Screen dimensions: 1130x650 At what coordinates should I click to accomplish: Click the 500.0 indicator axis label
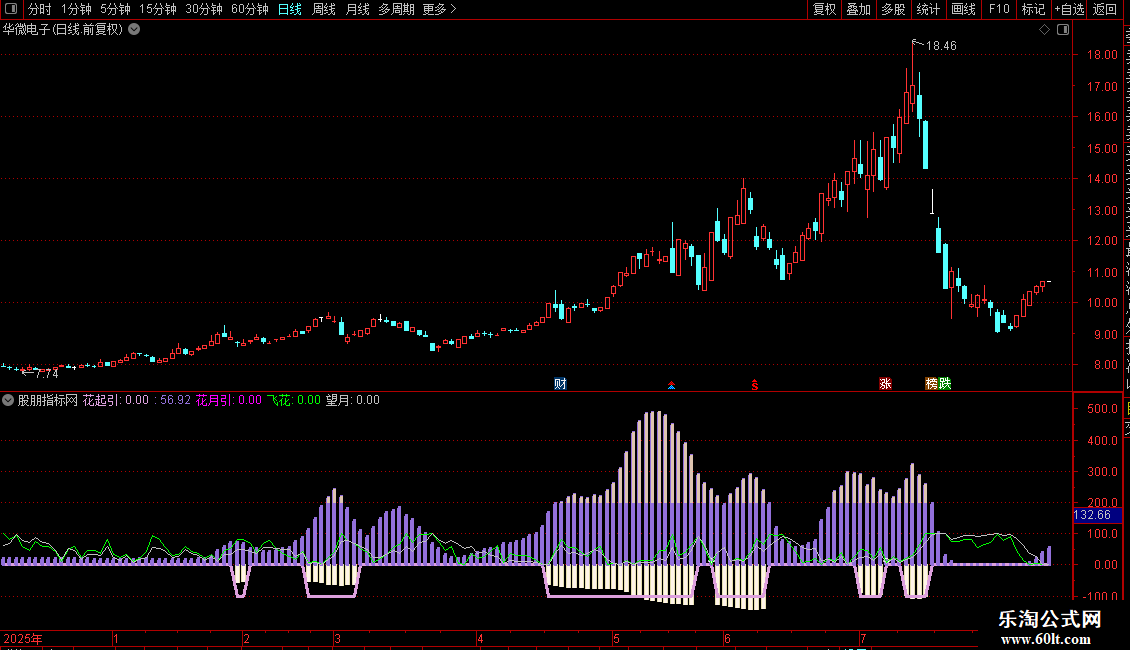pyautogui.click(x=1102, y=409)
